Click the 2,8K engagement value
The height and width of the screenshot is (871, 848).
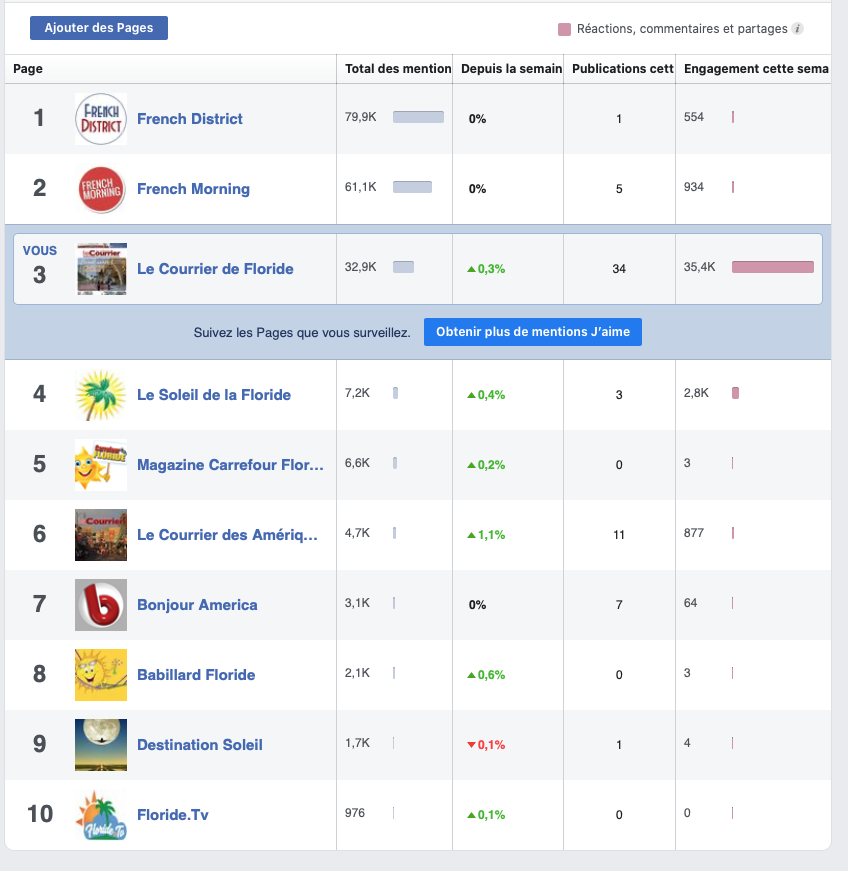click(x=696, y=393)
